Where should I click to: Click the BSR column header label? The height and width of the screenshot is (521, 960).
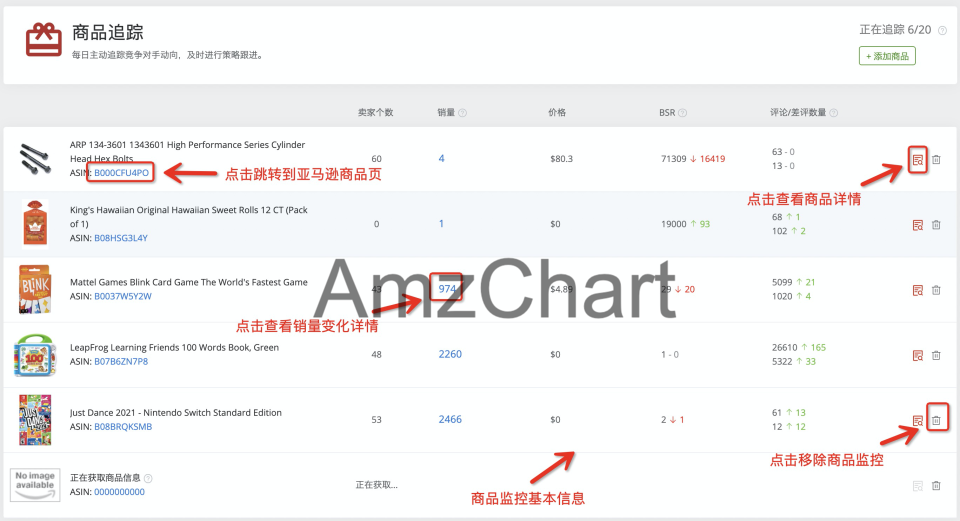click(667, 113)
